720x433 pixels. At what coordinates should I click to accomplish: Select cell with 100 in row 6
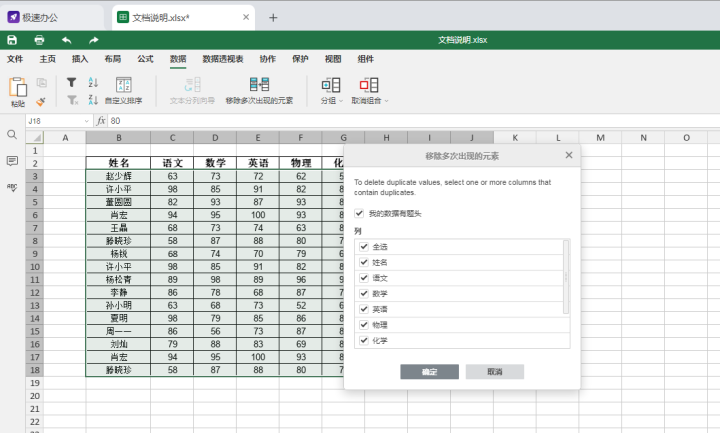258,215
